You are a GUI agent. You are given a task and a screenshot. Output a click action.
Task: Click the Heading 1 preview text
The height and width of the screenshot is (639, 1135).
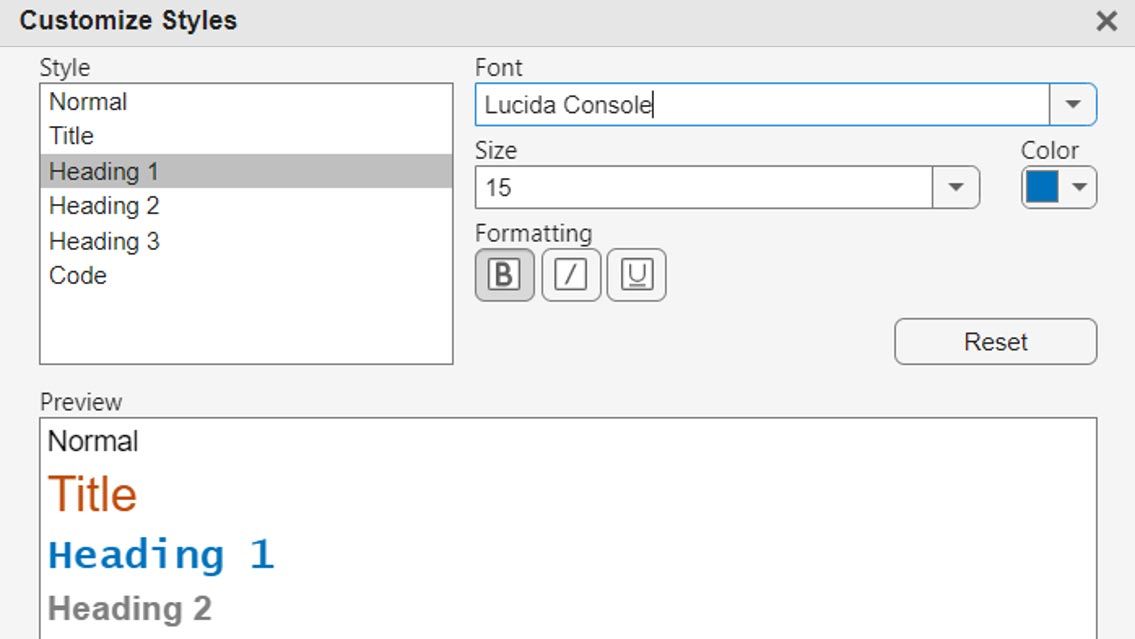pyautogui.click(x=161, y=555)
